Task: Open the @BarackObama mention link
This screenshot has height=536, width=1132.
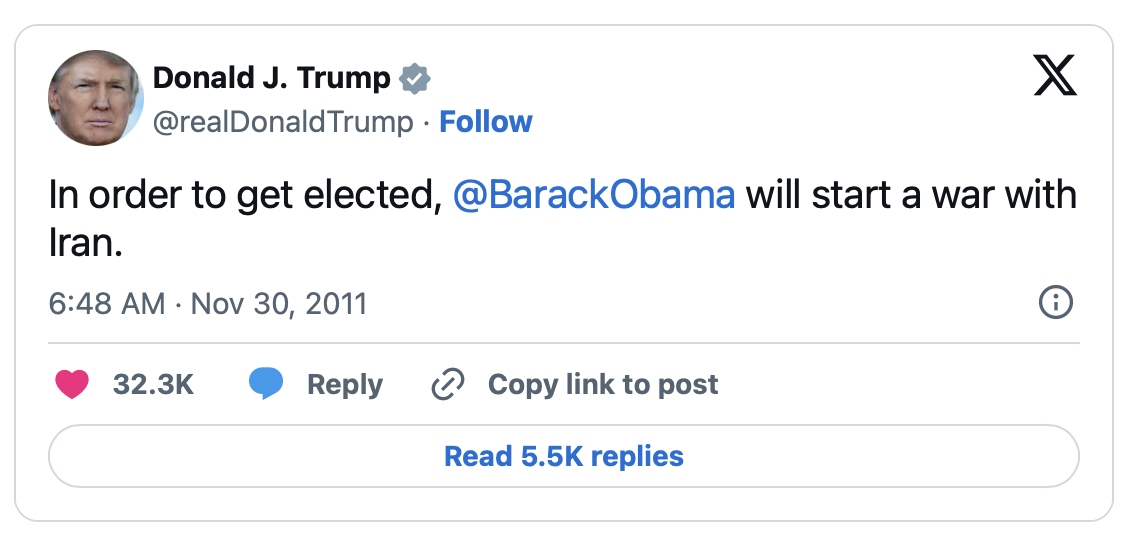Action: [594, 194]
